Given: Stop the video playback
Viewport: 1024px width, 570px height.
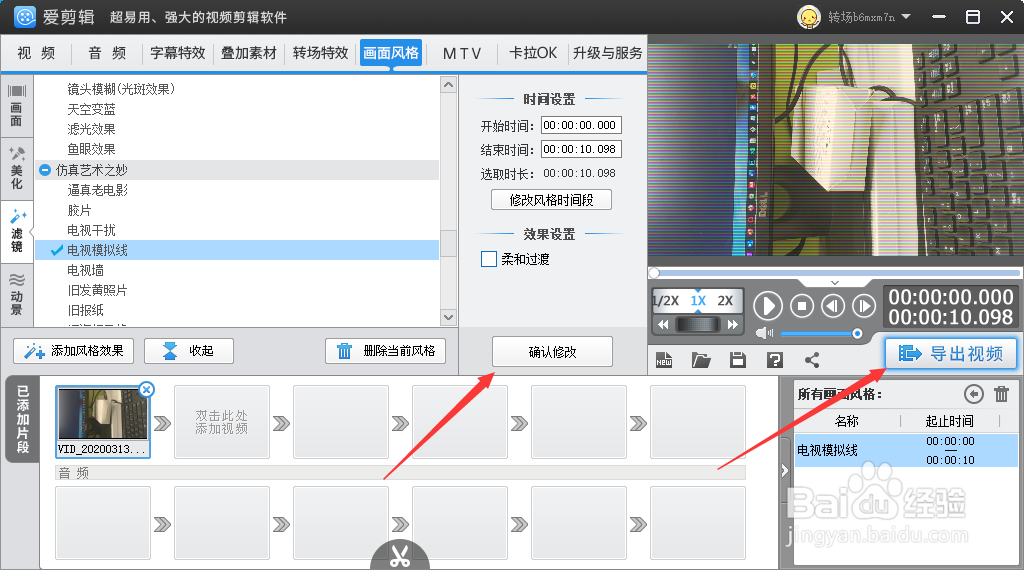Looking at the screenshot, I should (x=802, y=306).
